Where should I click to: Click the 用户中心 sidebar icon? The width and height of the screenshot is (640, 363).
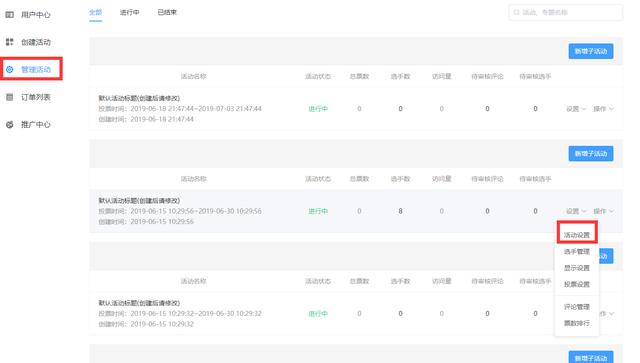[x=10, y=15]
